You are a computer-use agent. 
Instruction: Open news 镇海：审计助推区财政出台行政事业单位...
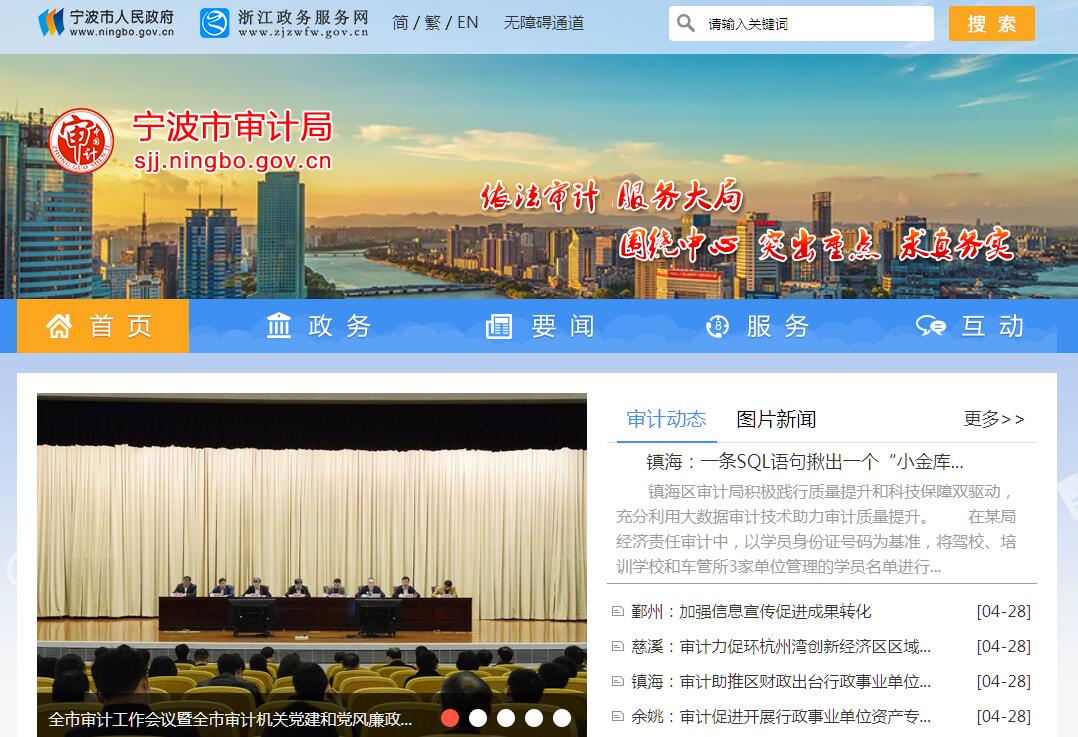pos(781,681)
